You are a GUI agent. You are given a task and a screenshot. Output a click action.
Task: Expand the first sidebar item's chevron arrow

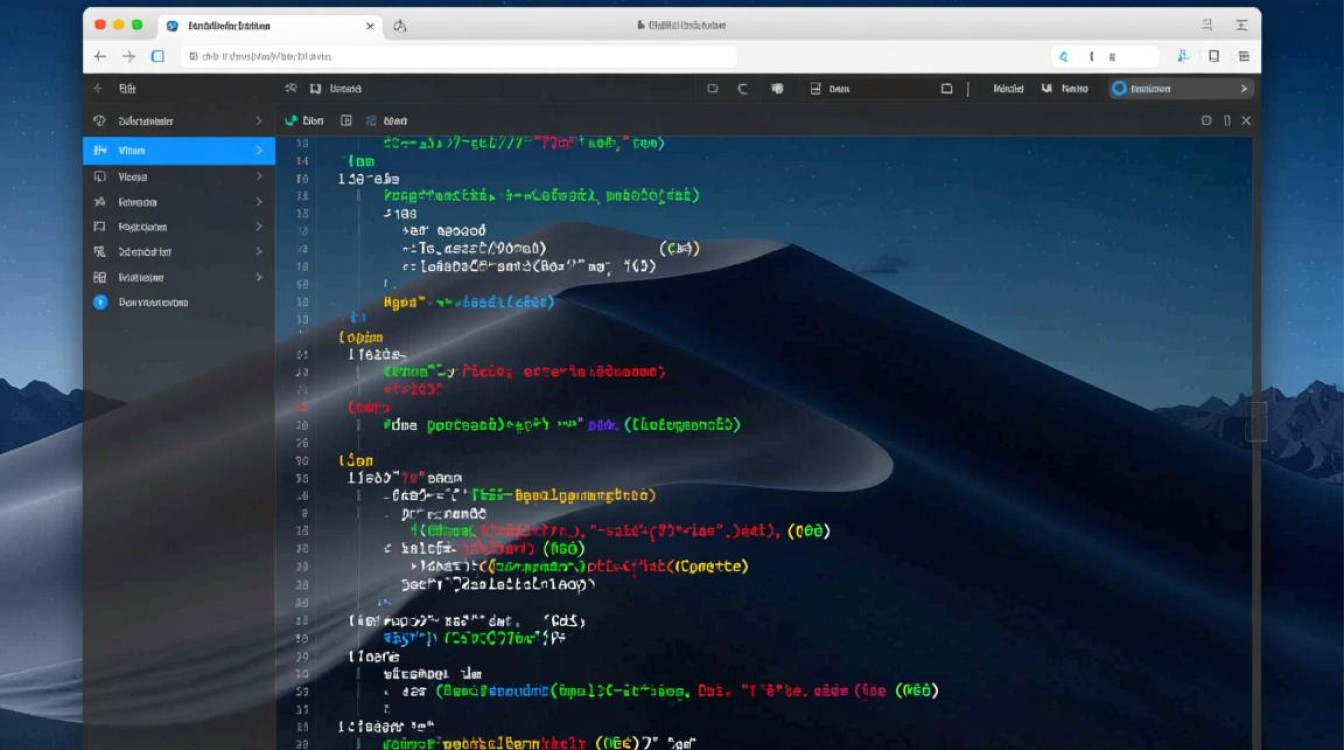(x=259, y=121)
